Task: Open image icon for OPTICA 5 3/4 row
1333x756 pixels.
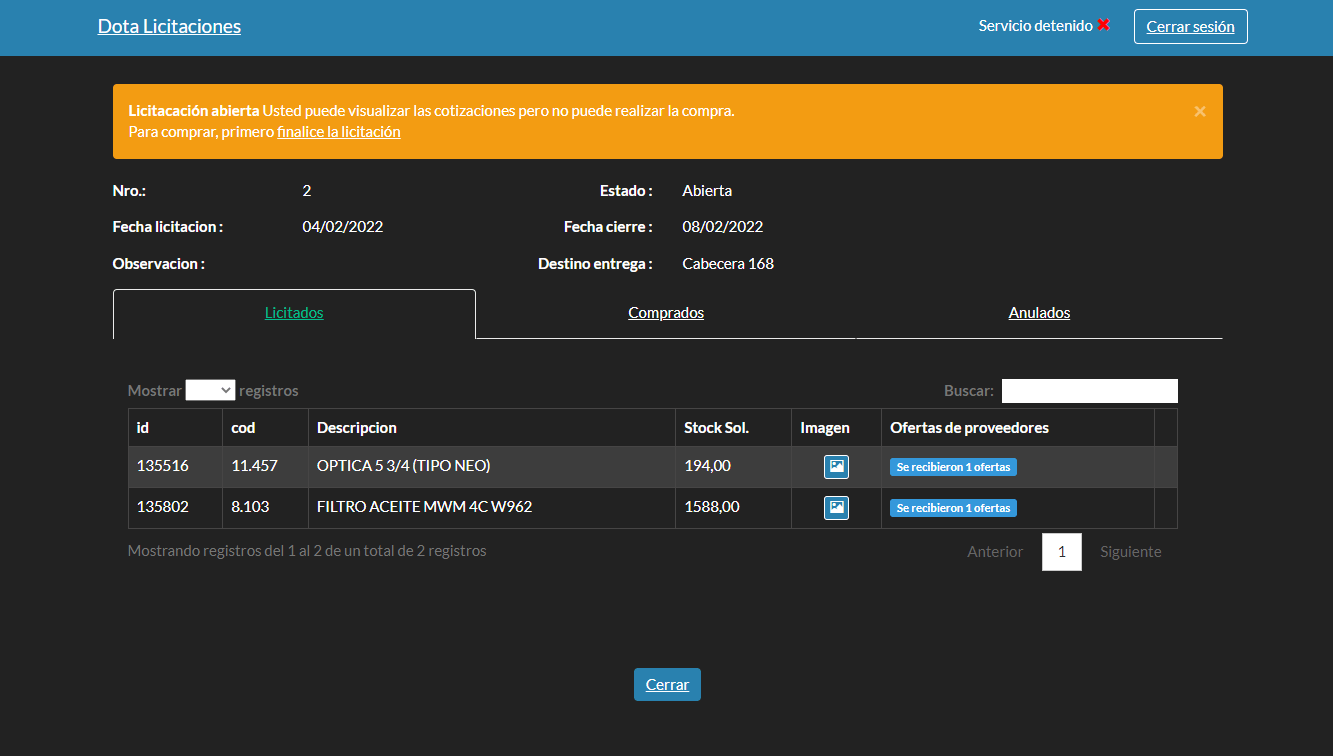Action: click(x=836, y=467)
